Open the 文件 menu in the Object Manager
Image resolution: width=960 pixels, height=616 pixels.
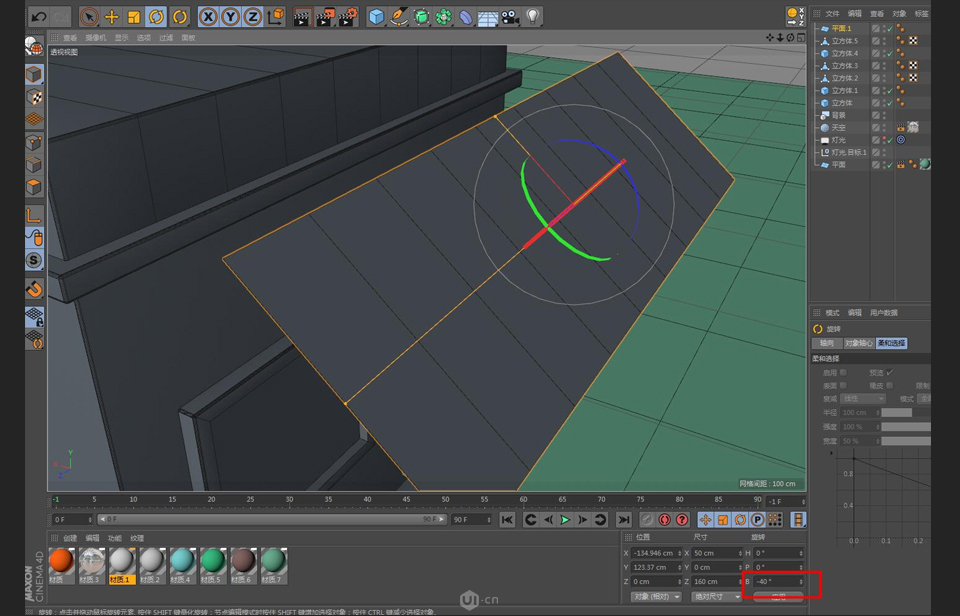coord(831,14)
